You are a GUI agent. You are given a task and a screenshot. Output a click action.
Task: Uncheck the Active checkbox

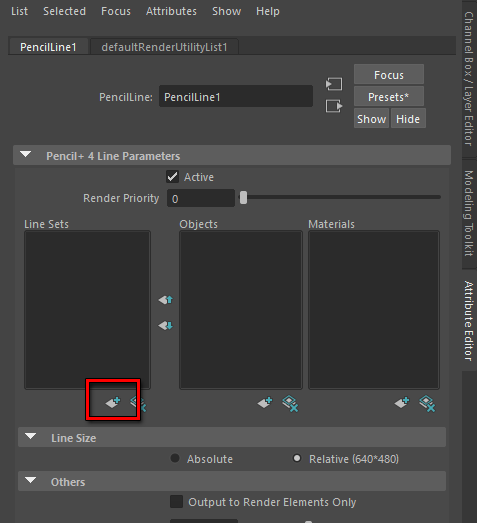pyautogui.click(x=173, y=177)
